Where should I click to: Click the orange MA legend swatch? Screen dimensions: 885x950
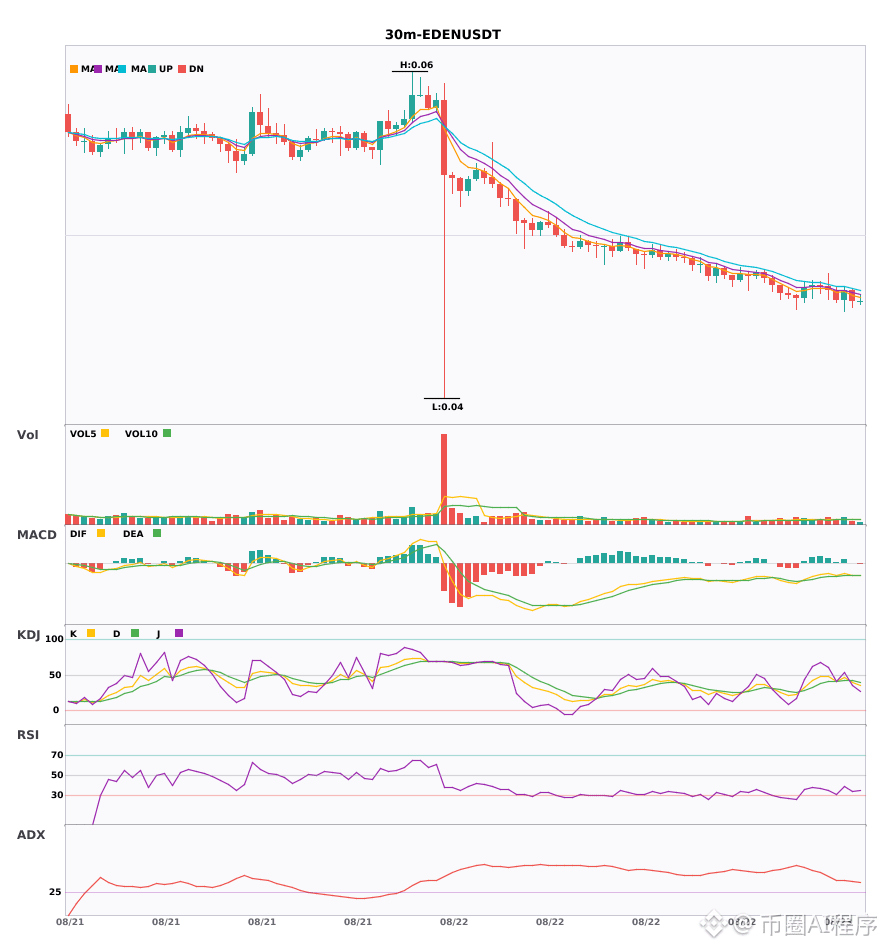[x=74, y=69]
